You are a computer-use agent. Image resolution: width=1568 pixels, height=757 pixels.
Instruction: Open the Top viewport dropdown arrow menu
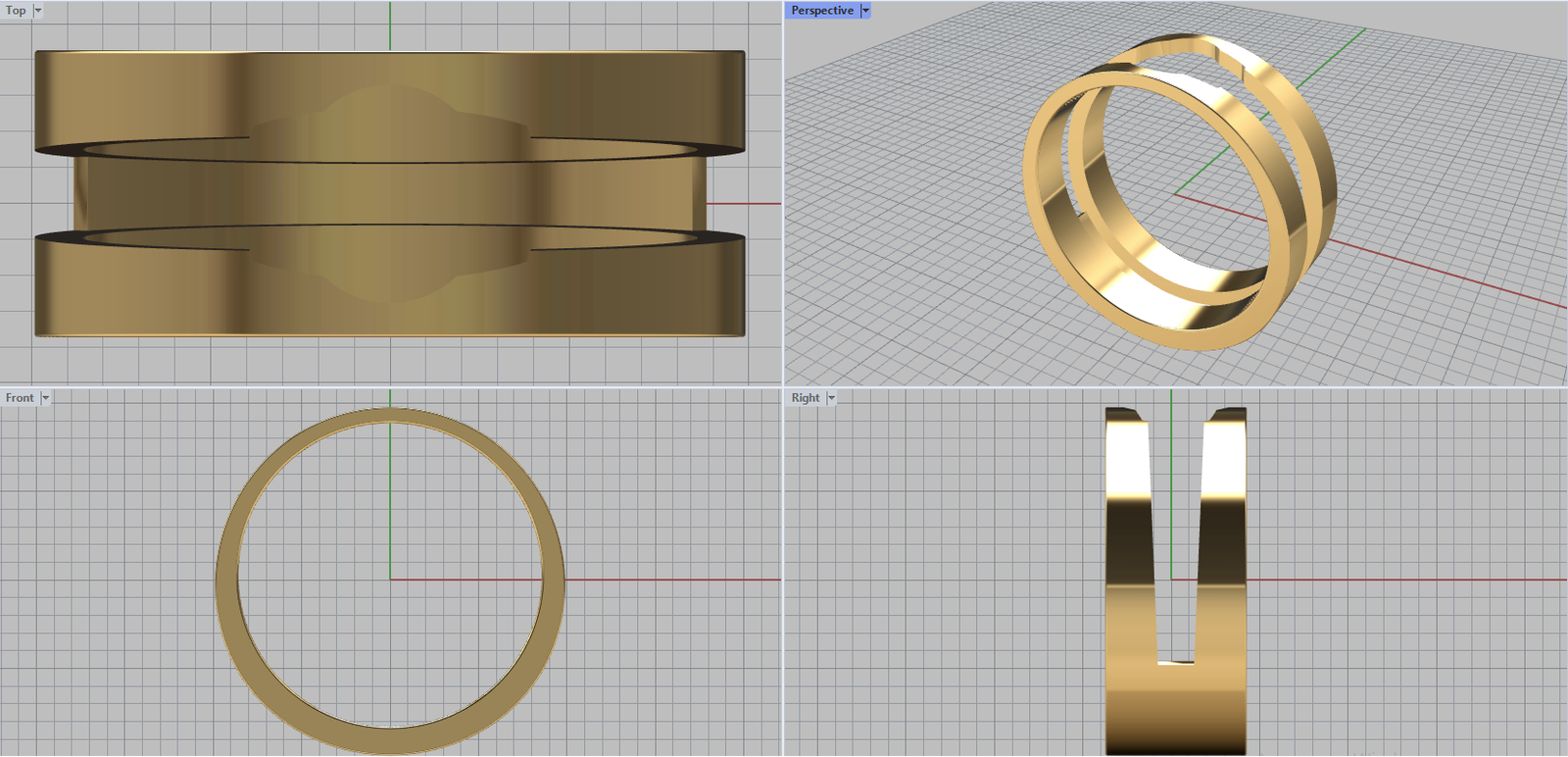pos(38,11)
